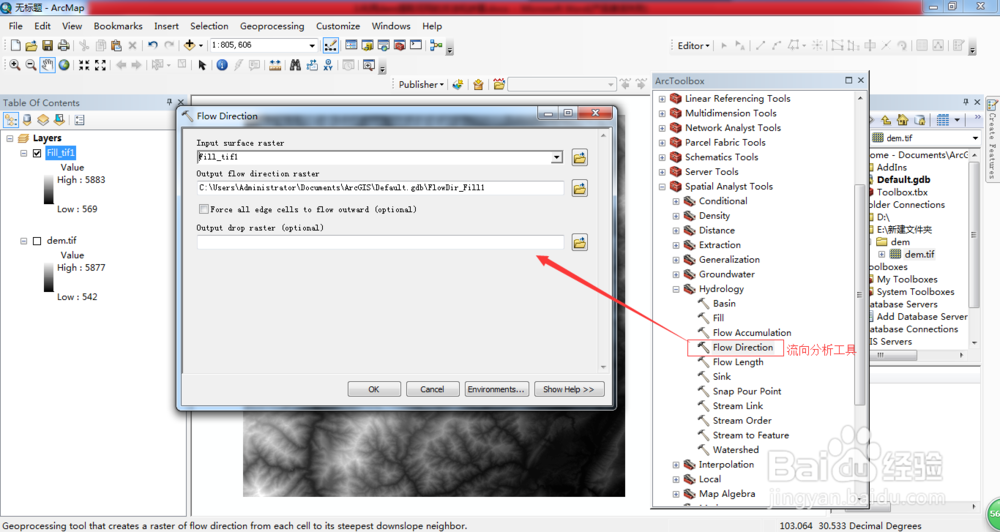
Task: Open the Editor Toolbar icon
Action: pos(330,45)
